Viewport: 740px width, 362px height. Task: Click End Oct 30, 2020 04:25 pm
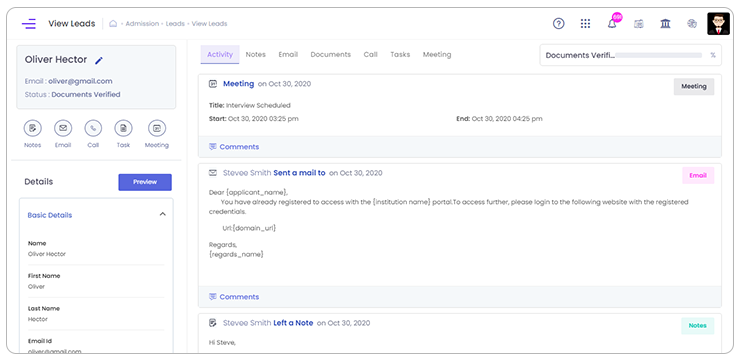pyautogui.click(x=499, y=119)
